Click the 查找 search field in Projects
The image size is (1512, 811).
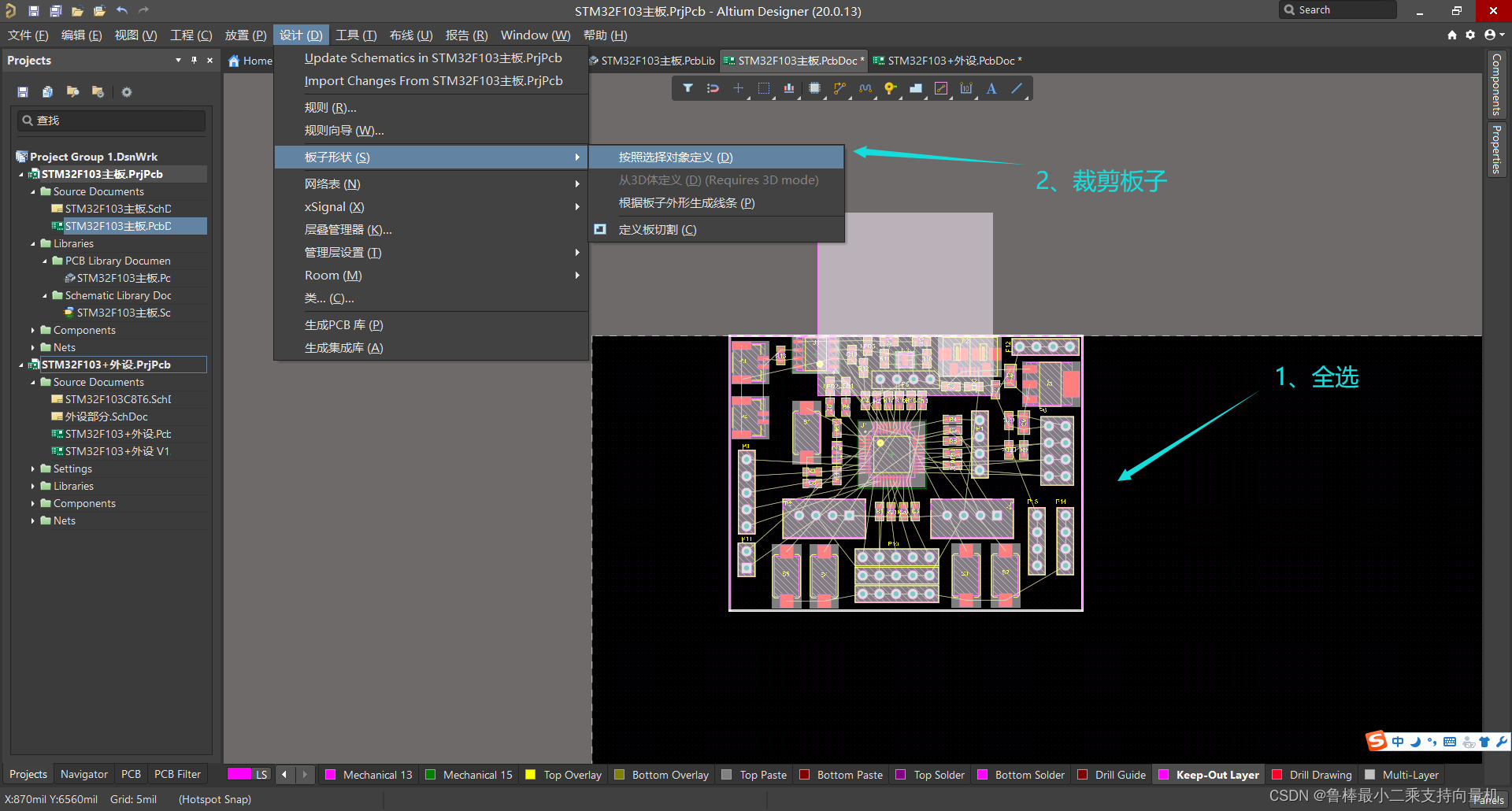pos(112,120)
